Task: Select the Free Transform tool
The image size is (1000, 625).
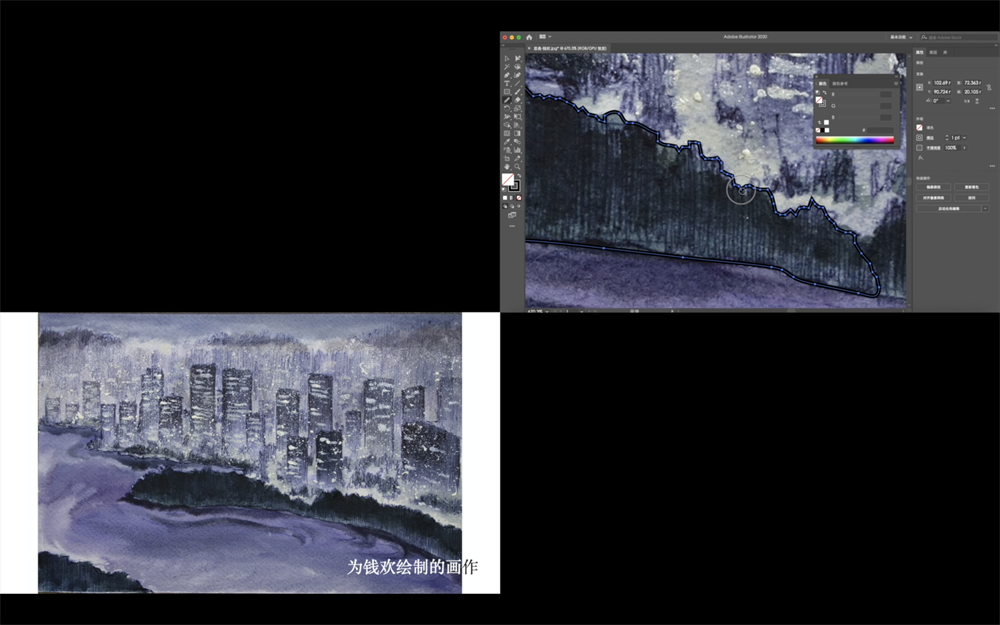Action: (x=517, y=117)
